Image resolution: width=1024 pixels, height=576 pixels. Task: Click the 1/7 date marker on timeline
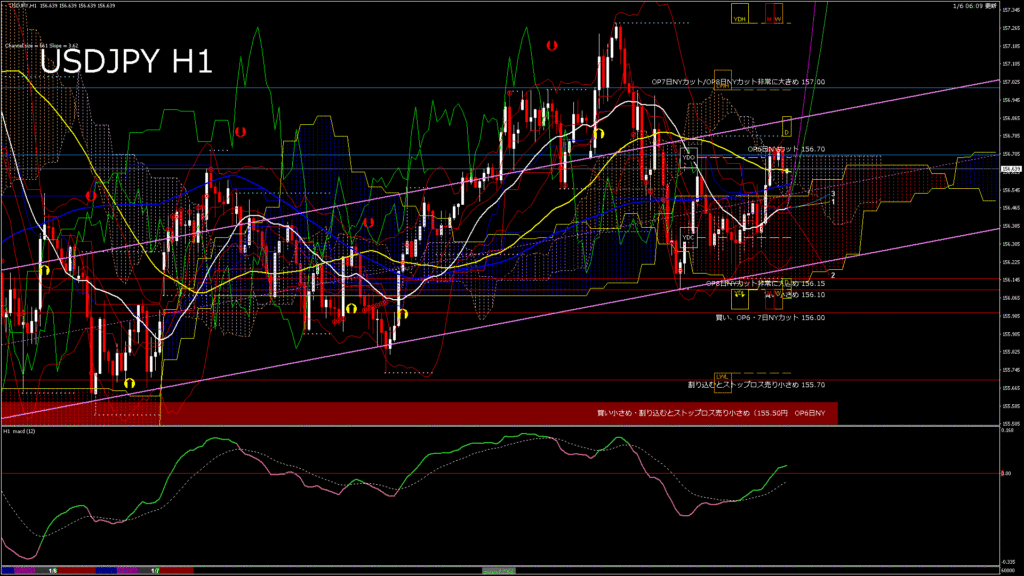(x=155, y=570)
